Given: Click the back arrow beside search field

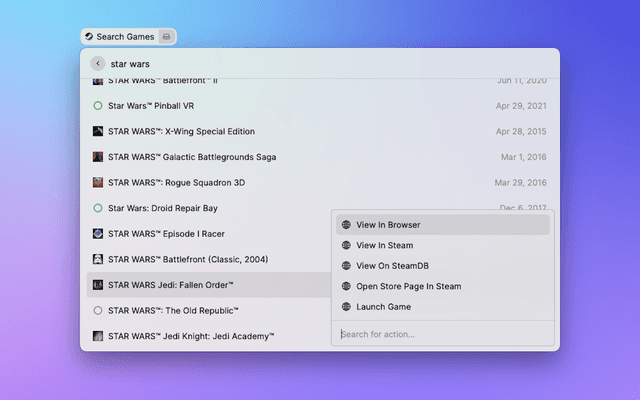Looking at the screenshot, I should [97, 63].
